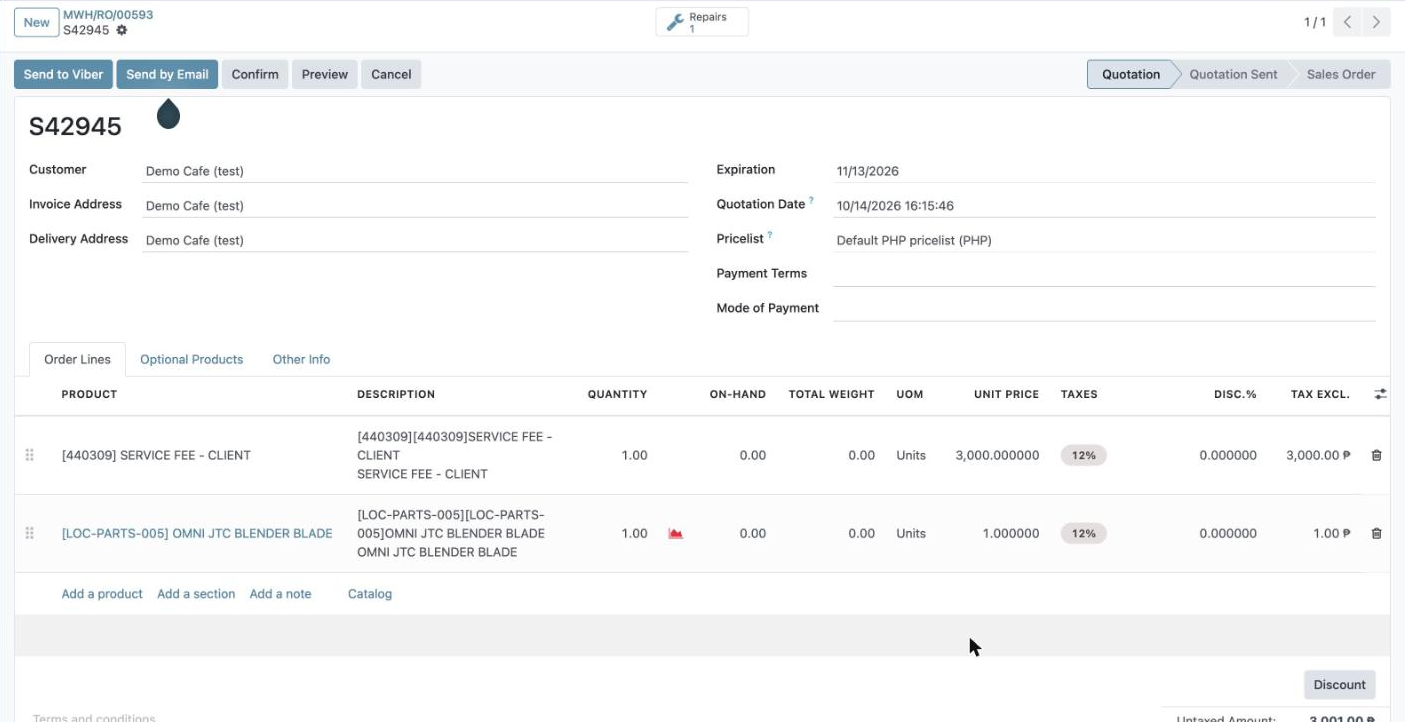
Task: Send the quotation by Email
Action: pyautogui.click(x=167, y=74)
